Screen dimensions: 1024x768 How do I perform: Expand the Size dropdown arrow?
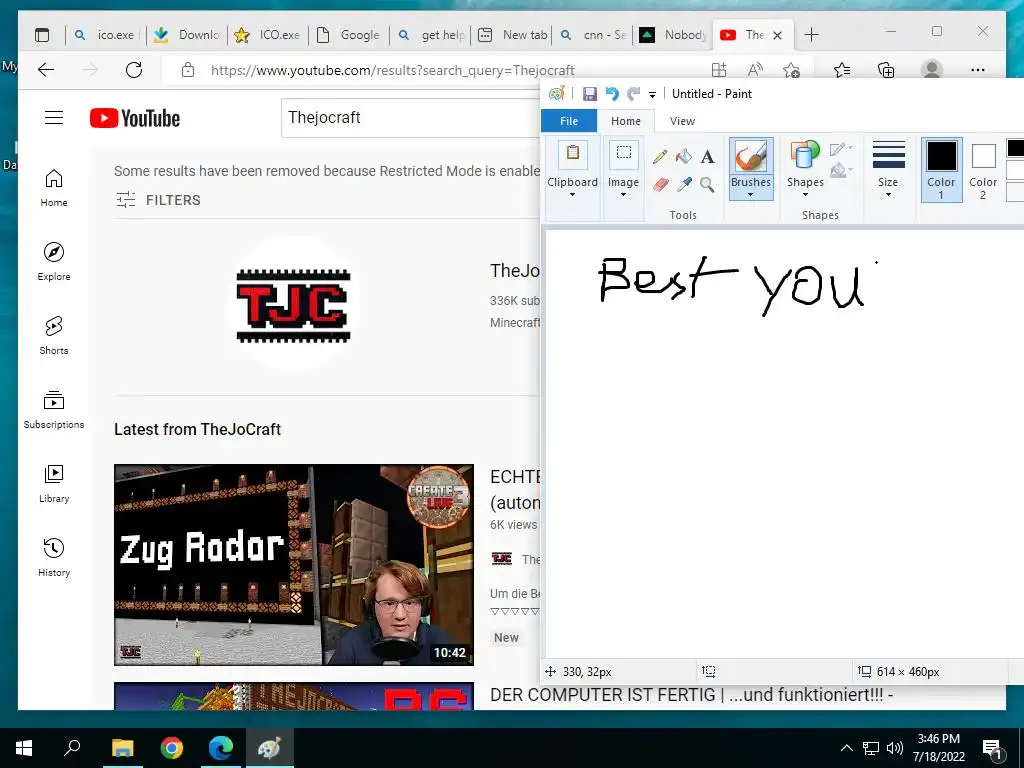888,195
